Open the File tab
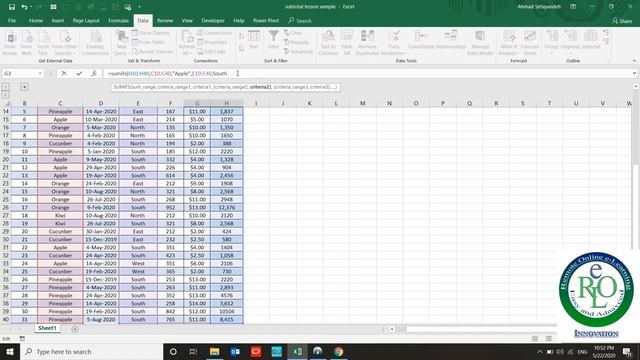 (x=12, y=20)
